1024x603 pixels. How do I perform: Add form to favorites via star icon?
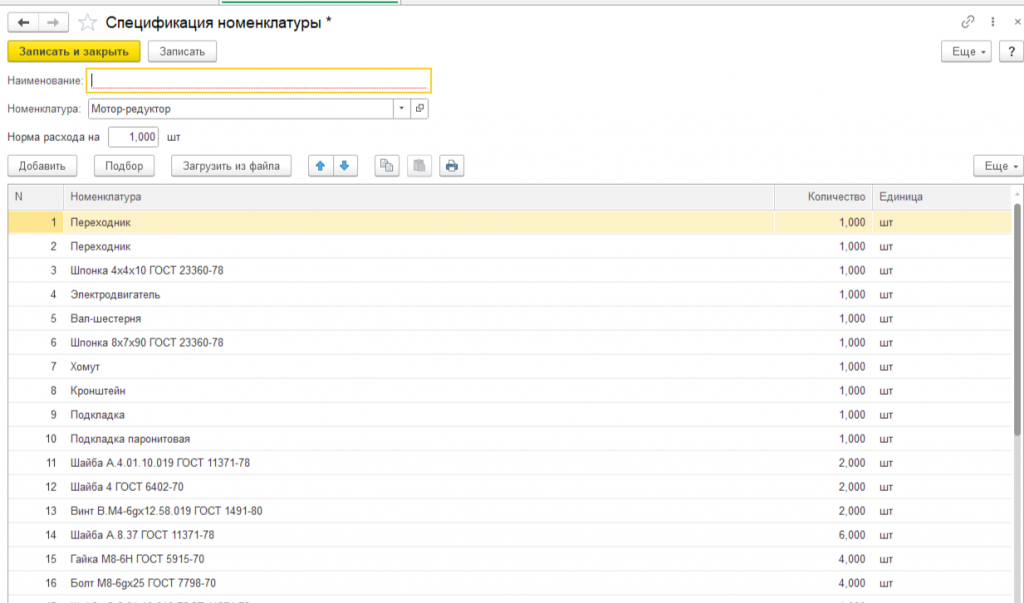click(88, 23)
